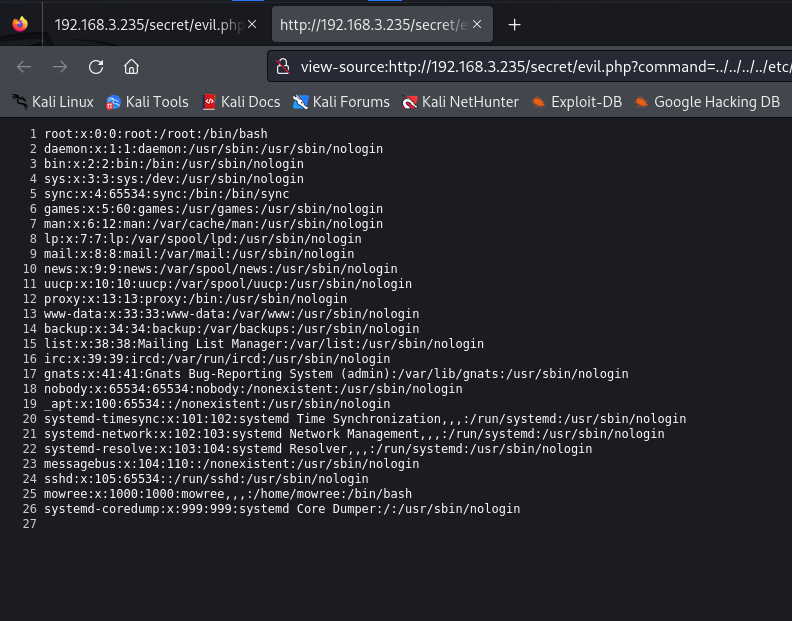Screen dimensions: 792x621
Task: Open the Kali NetHunter bookmark
Action: (461, 102)
